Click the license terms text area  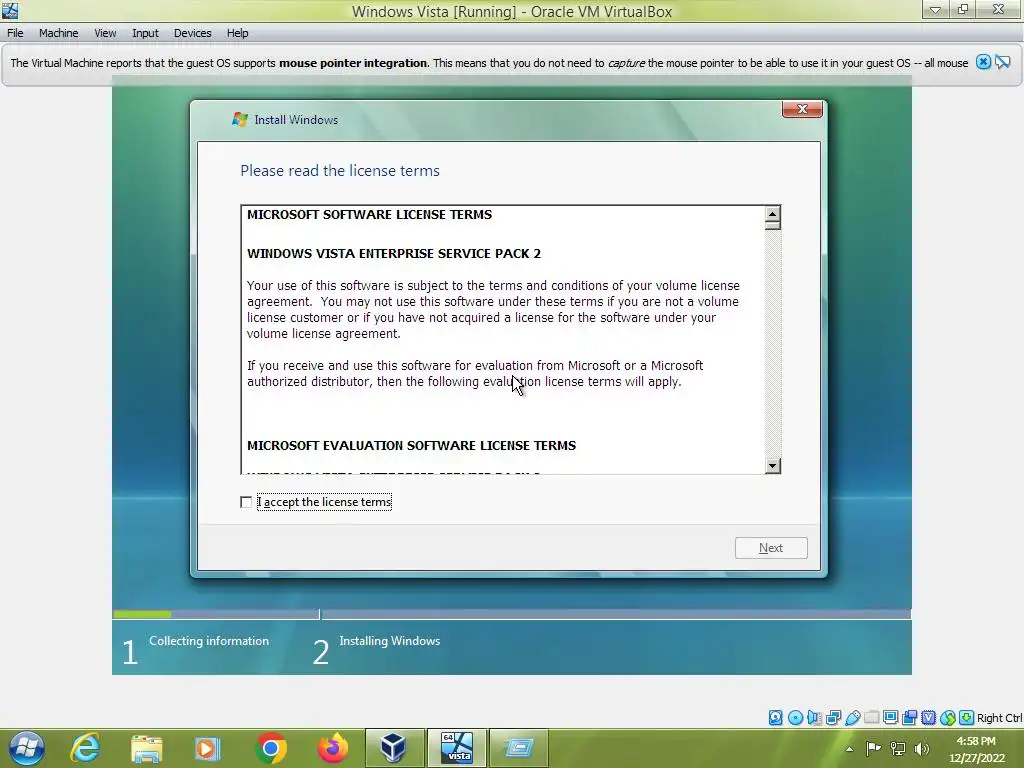(x=503, y=340)
